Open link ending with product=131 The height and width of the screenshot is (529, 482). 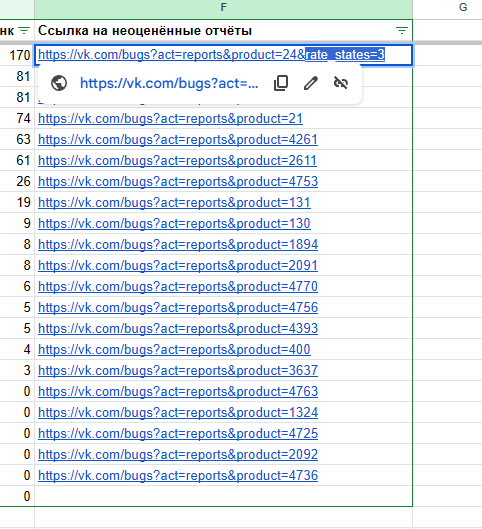[174, 202]
